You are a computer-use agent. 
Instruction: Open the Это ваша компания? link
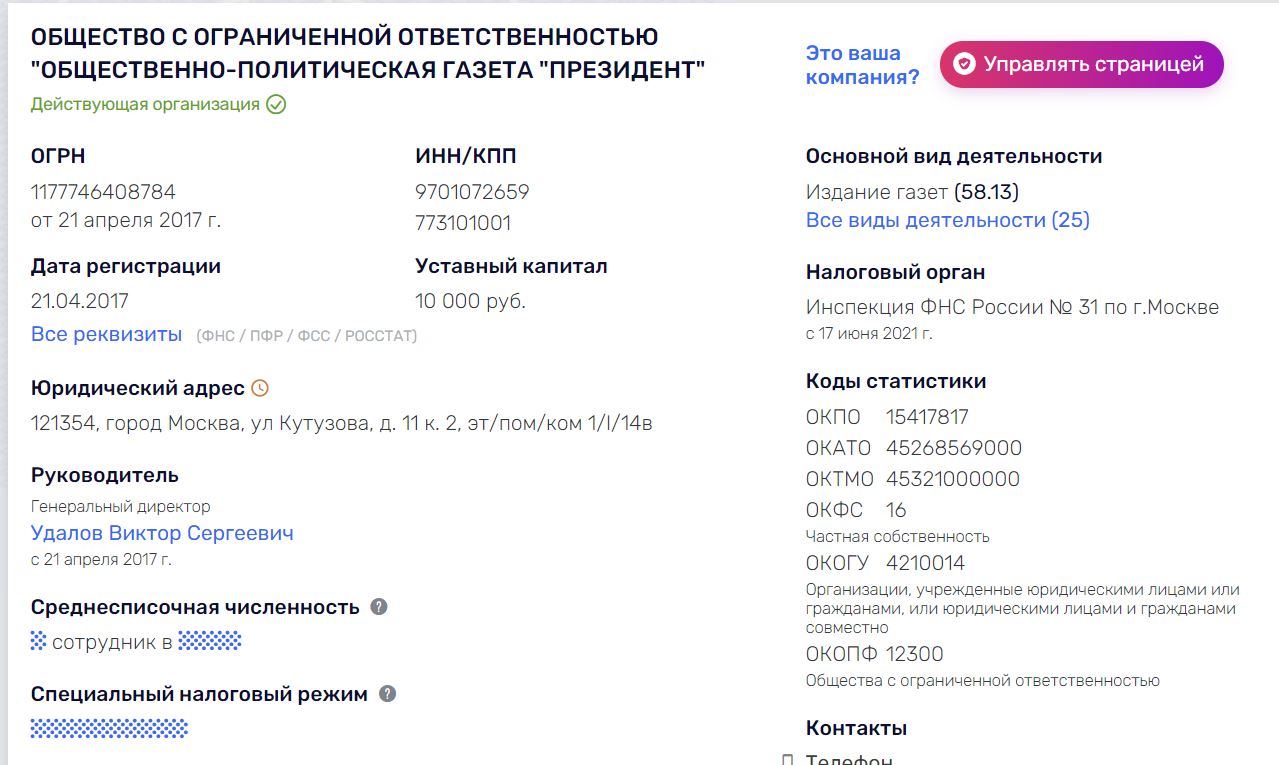(862, 65)
